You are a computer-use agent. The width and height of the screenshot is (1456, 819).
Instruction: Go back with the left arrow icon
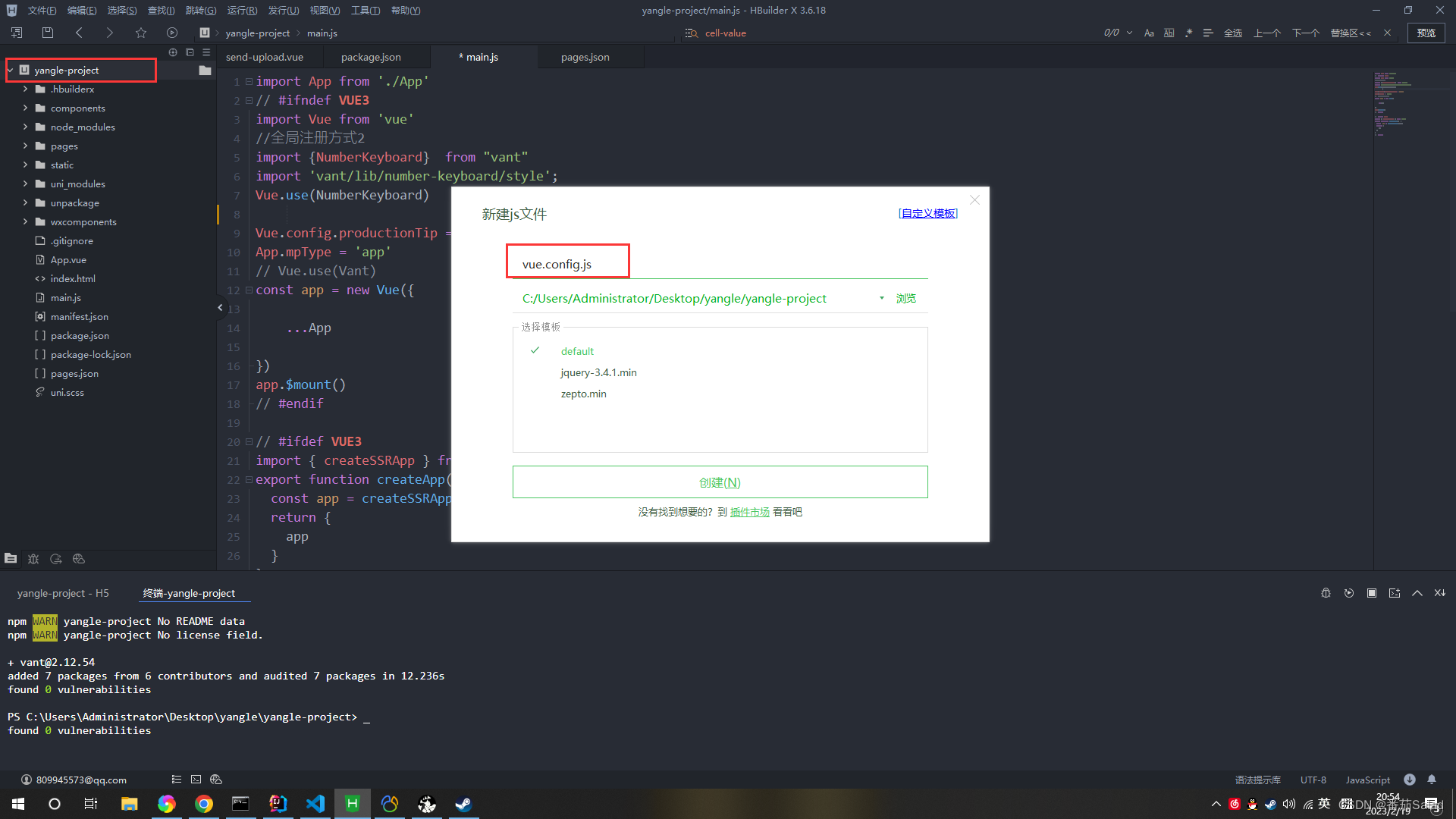79,33
